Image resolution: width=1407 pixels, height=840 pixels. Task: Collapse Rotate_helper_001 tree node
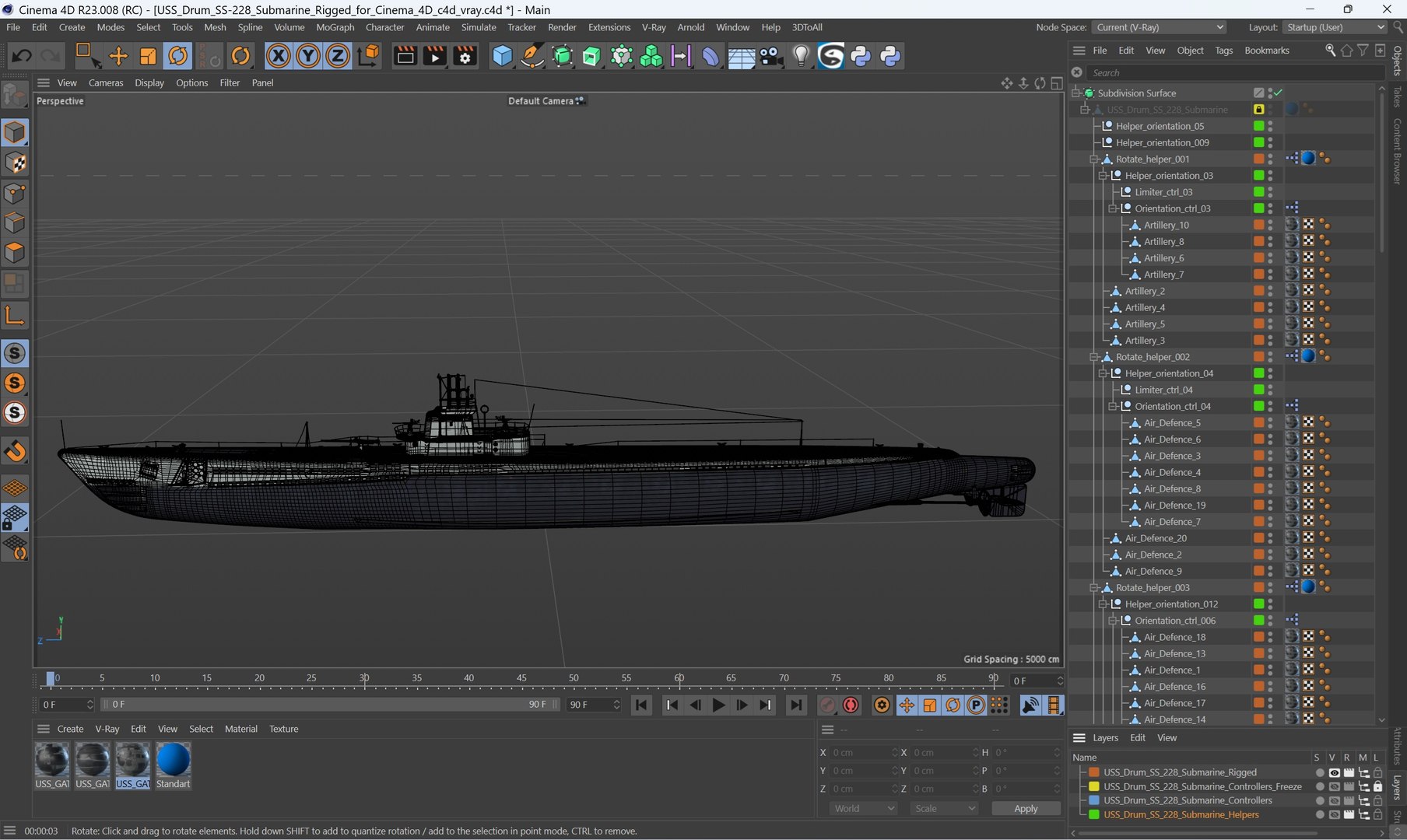coord(1093,159)
